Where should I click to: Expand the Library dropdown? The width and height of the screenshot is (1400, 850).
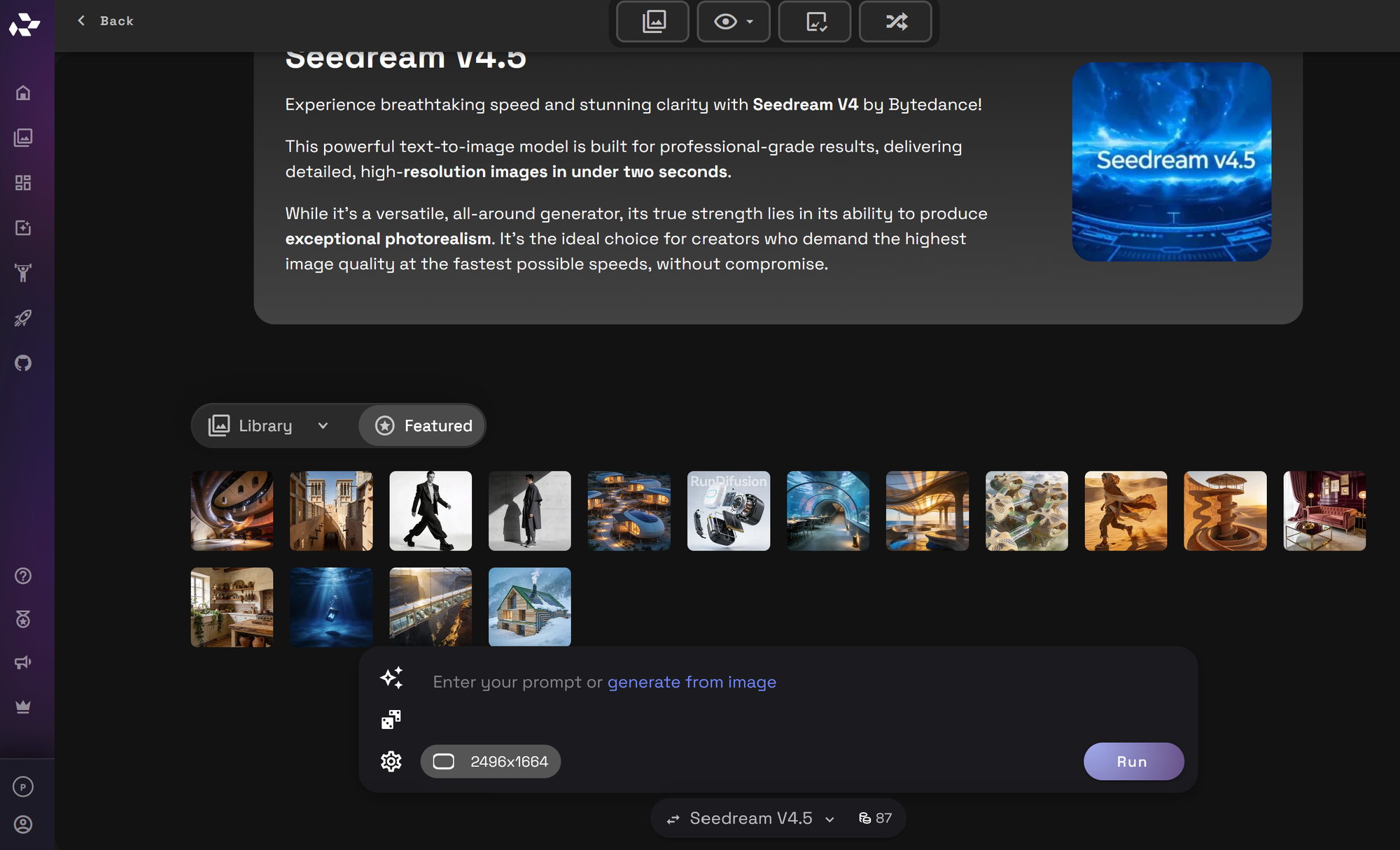[x=269, y=425]
